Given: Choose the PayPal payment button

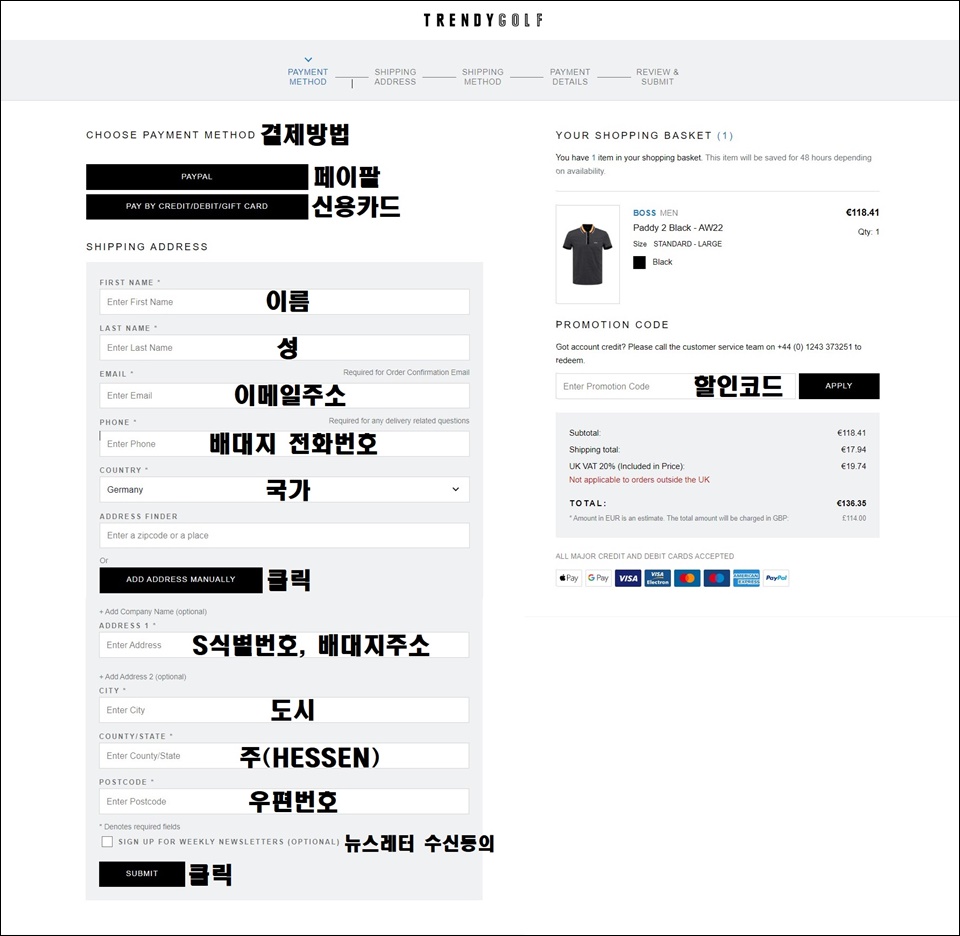Looking at the screenshot, I should point(197,177).
